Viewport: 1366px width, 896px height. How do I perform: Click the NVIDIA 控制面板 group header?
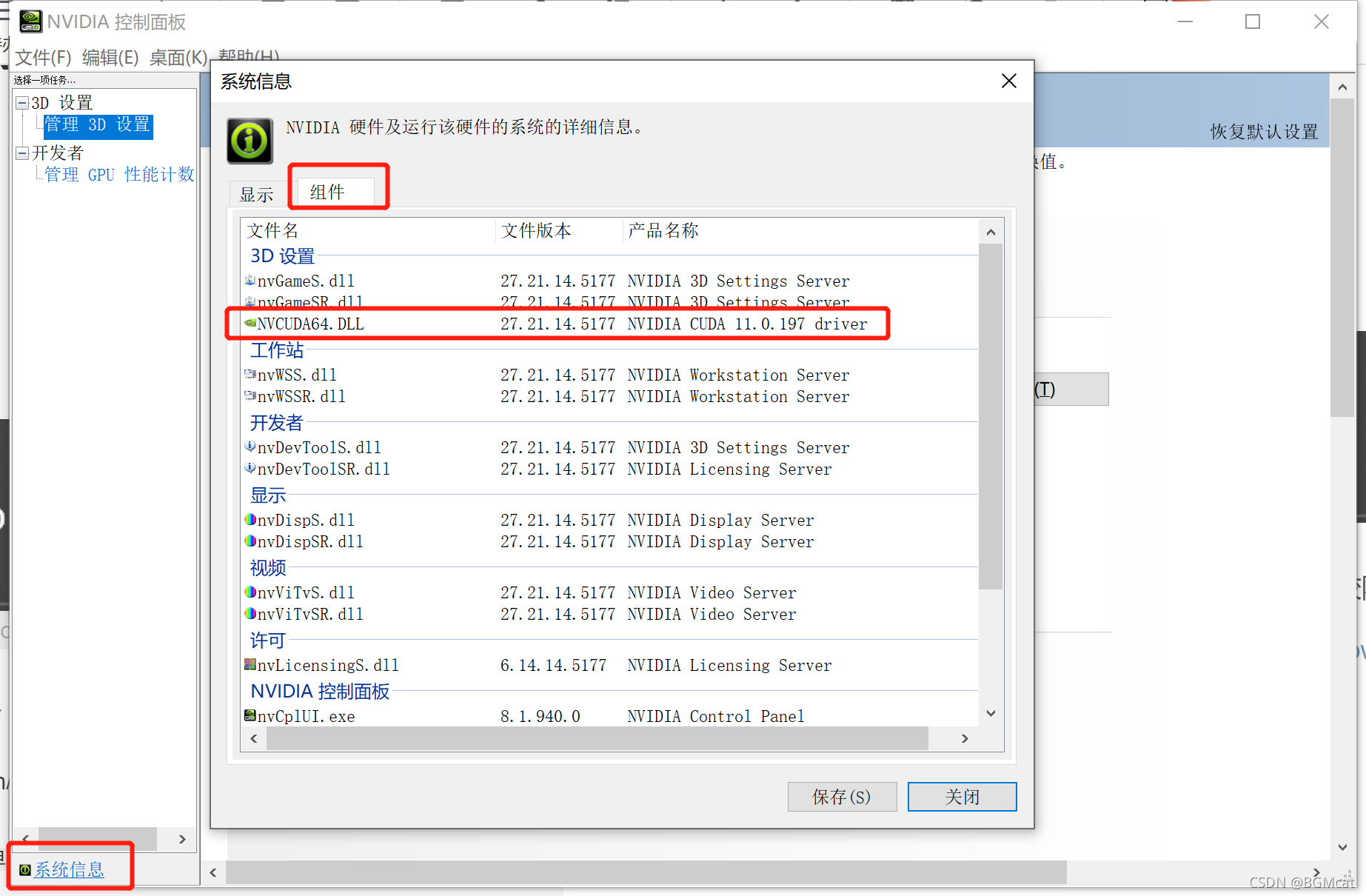click(x=320, y=691)
